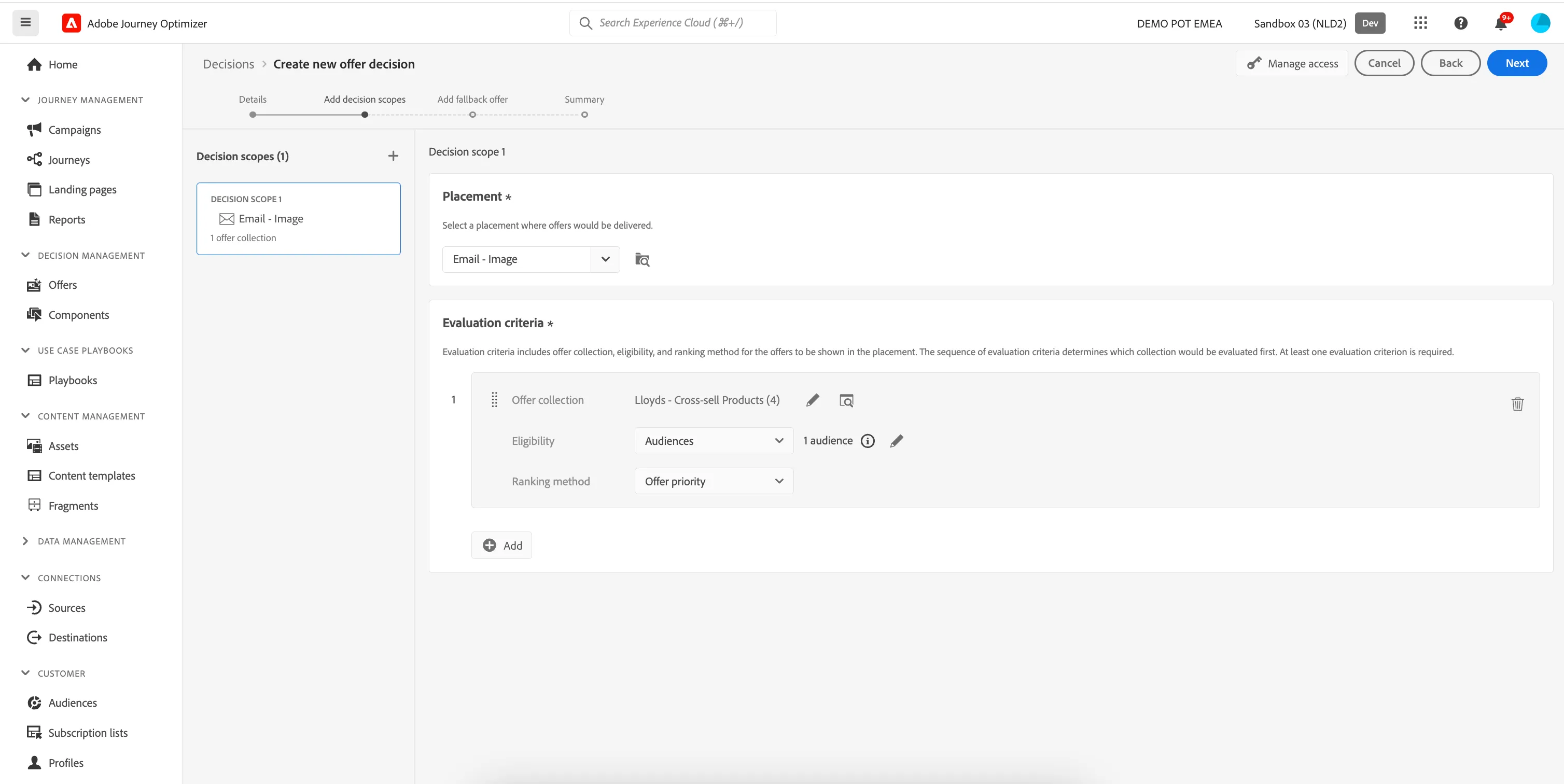Screen dimensions: 1564x784
Task: Open Audiences under Customer
Action: [72, 703]
